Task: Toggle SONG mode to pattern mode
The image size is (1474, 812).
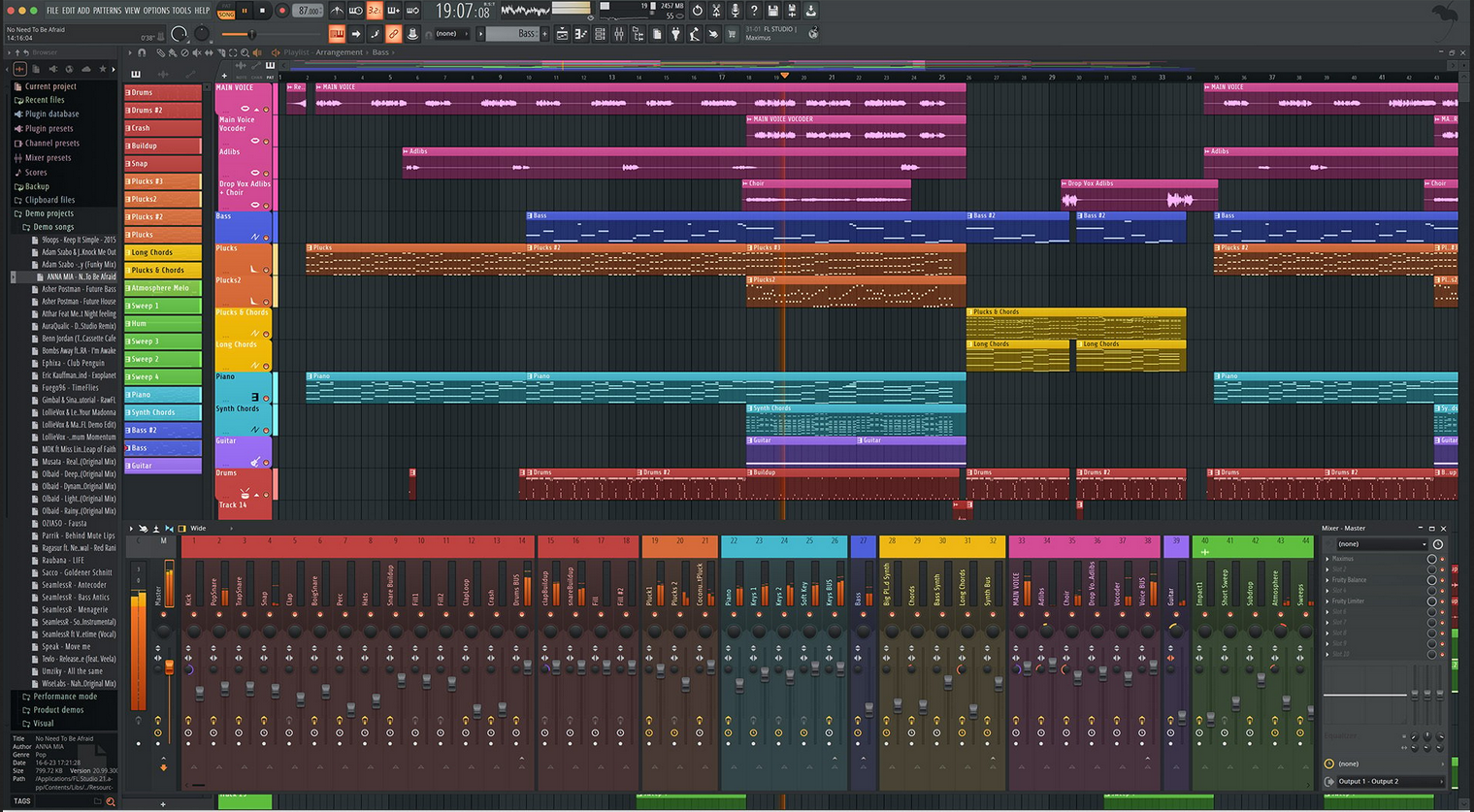Action: tap(226, 12)
